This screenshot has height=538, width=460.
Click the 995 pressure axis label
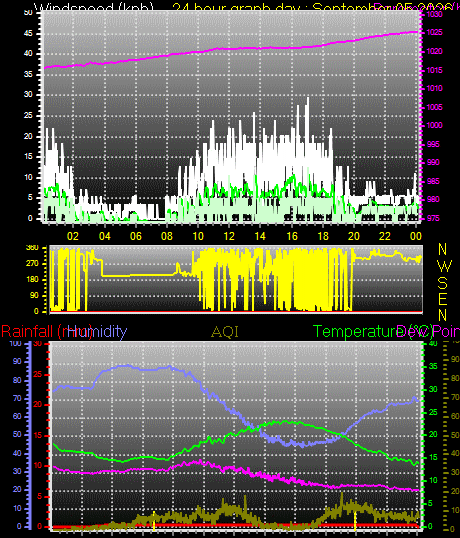click(433, 144)
